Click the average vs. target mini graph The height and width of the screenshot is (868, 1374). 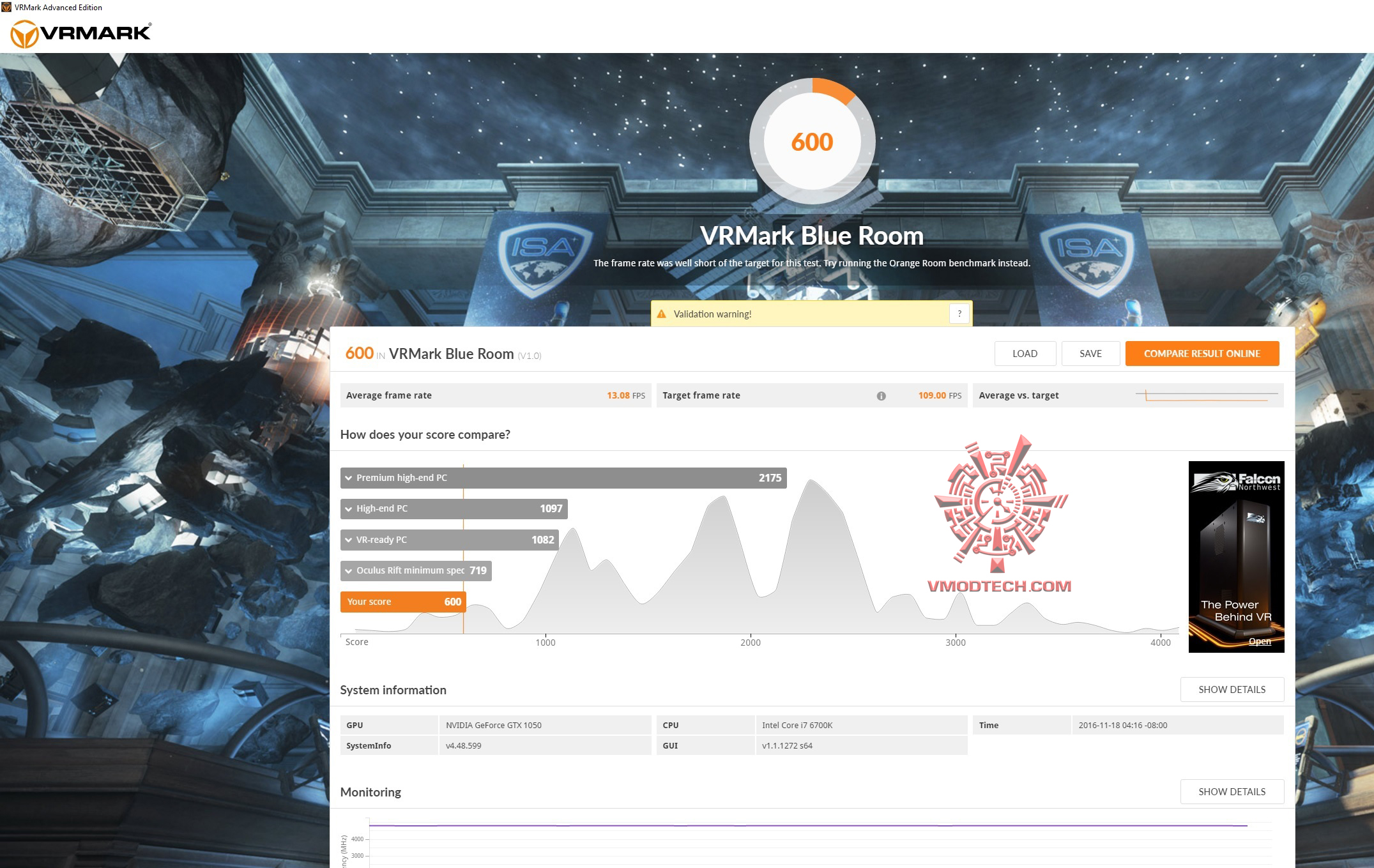tap(1206, 395)
